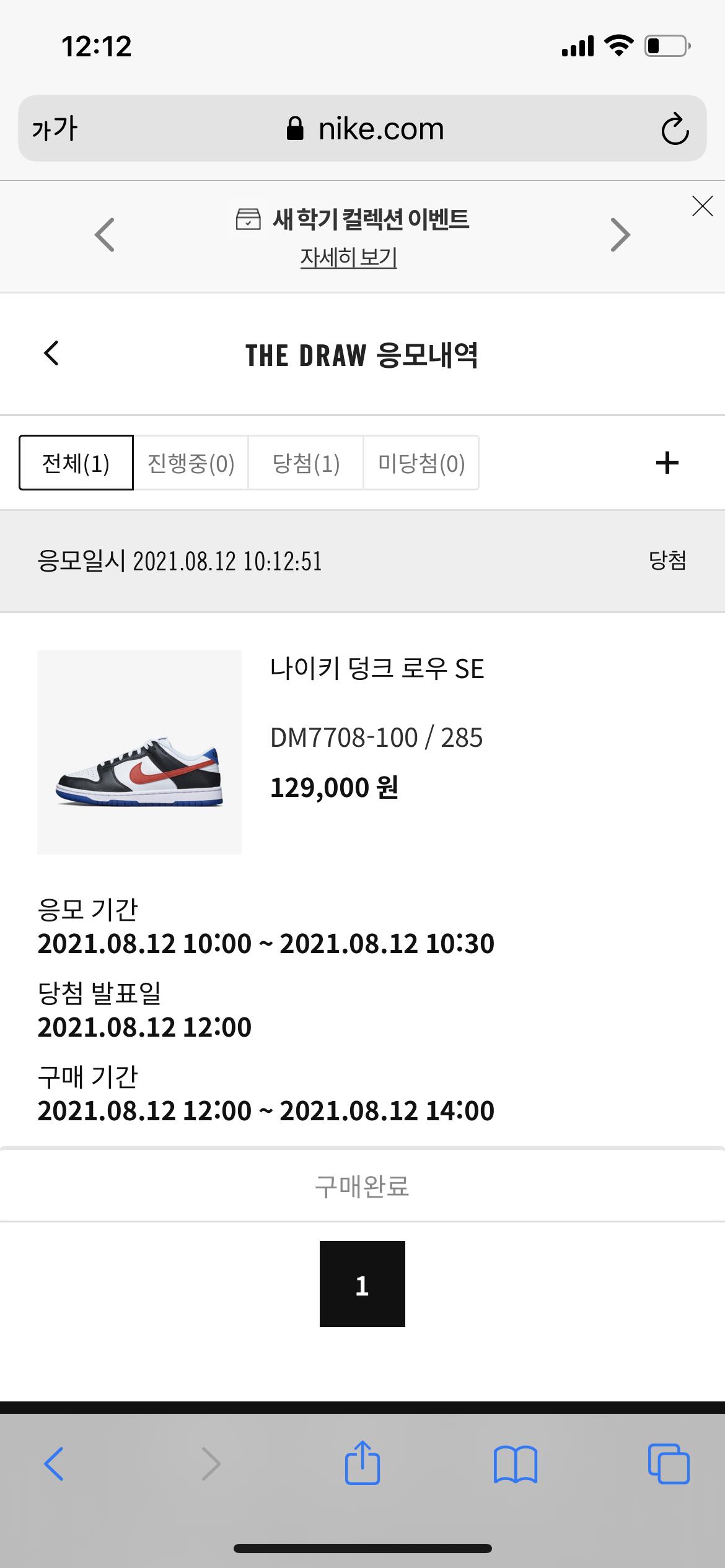Select the 전체(1) tab
This screenshot has width=725, height=1568.
click(x=76, y=463)
